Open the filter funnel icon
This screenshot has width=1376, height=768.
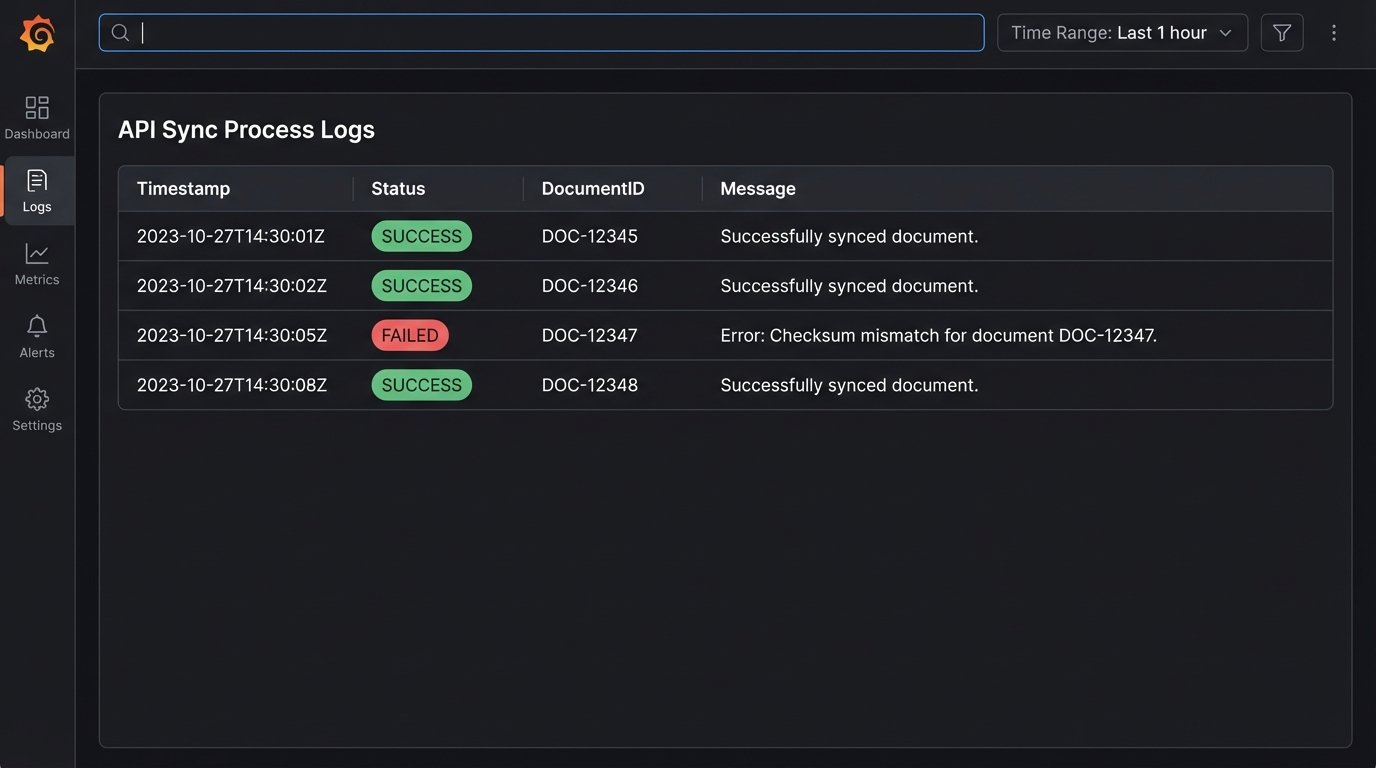tap(1281, 32)
